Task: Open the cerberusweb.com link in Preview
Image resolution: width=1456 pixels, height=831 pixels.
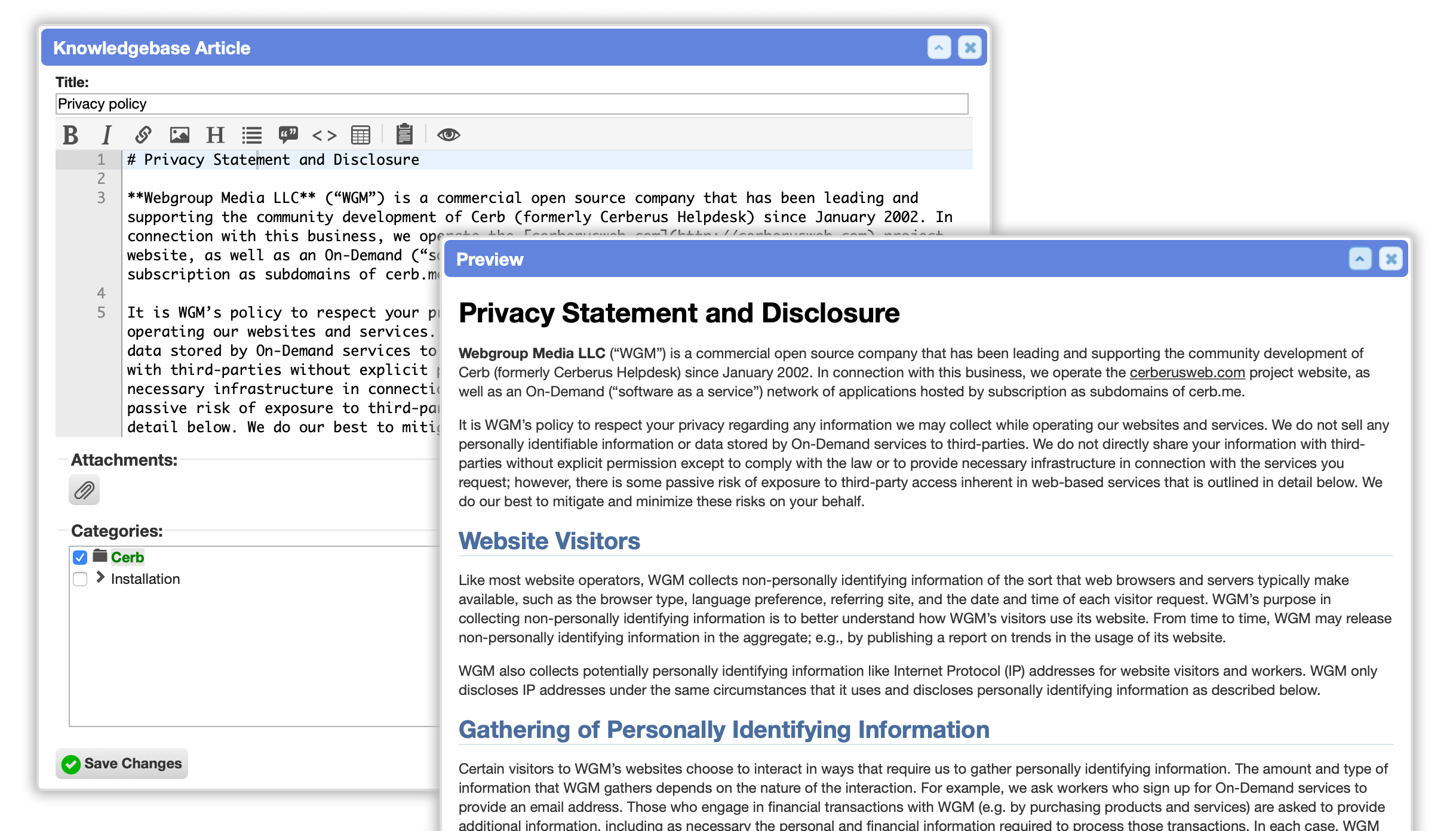Action: point(1187,373)
